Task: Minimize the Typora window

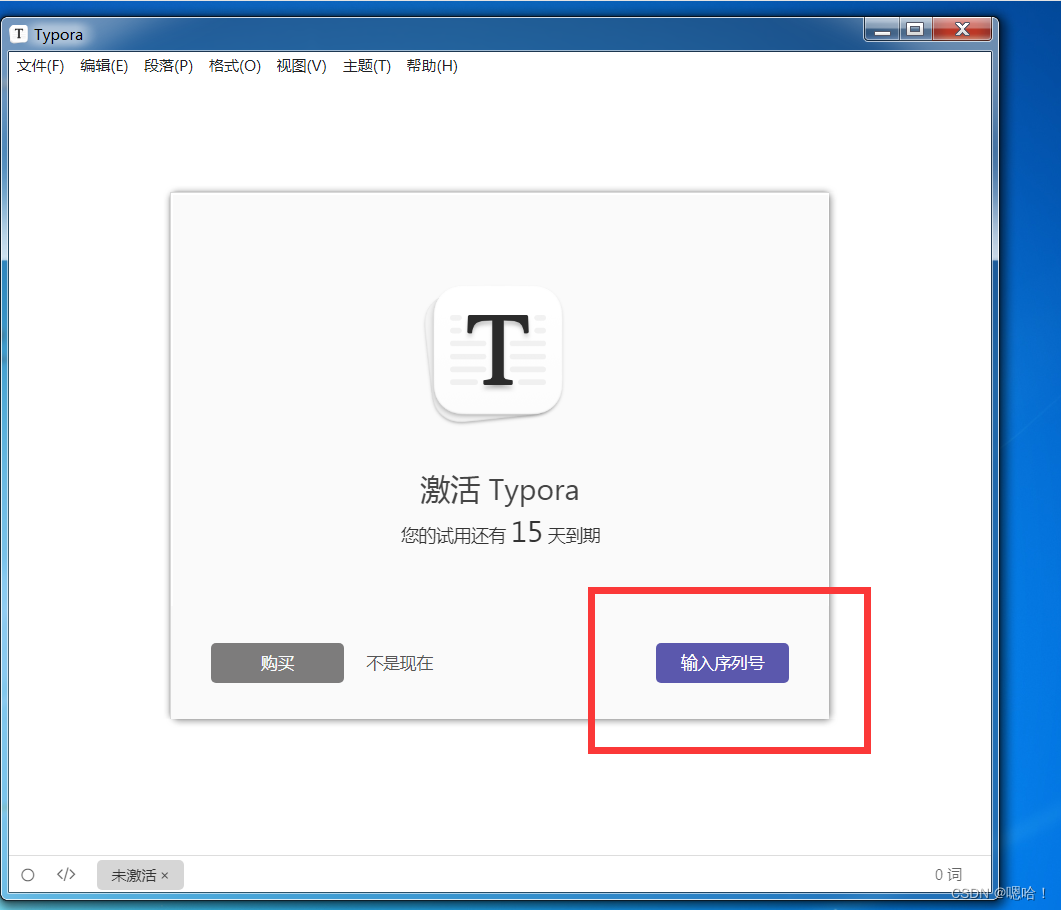Action: point(882,30)
